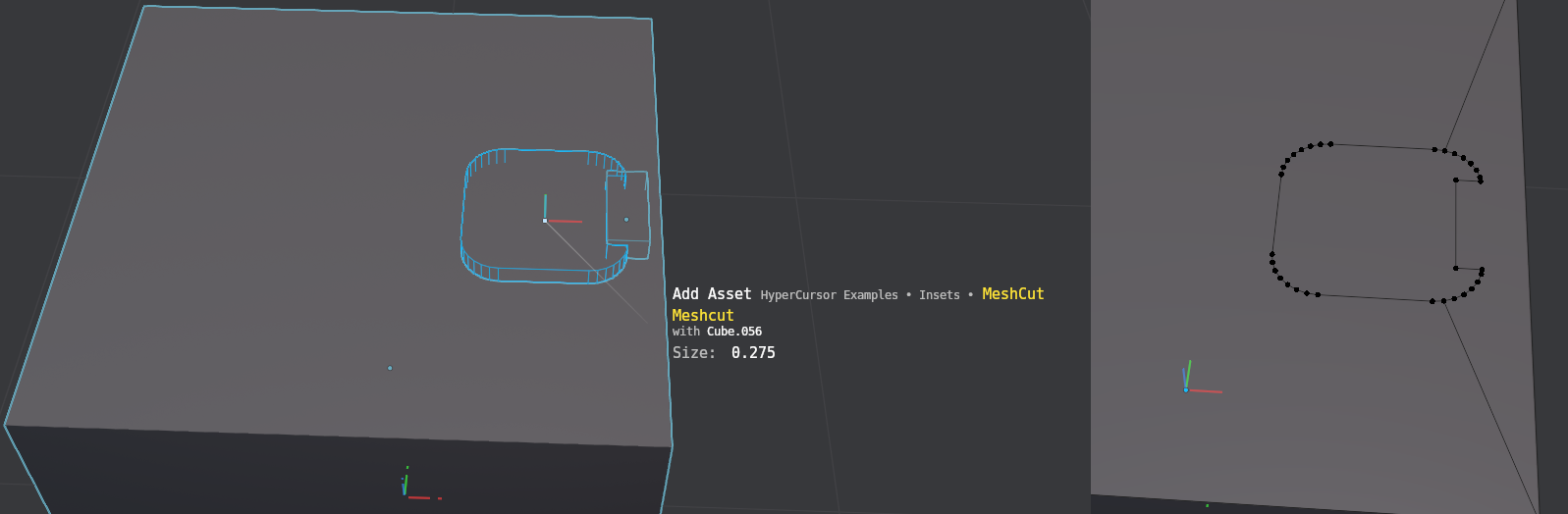Click the yellow "Meshcut" heading above "with Cube.056"
This screenshot has width=1568, height=514.
703,316
